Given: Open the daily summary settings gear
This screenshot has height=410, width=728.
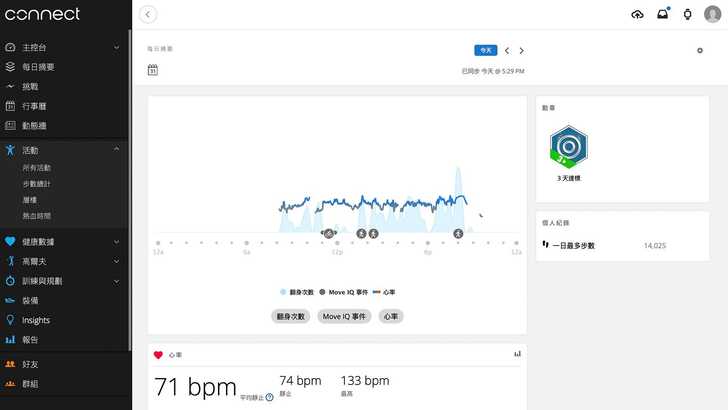Looking at the screenshot, I should (700, 50).
